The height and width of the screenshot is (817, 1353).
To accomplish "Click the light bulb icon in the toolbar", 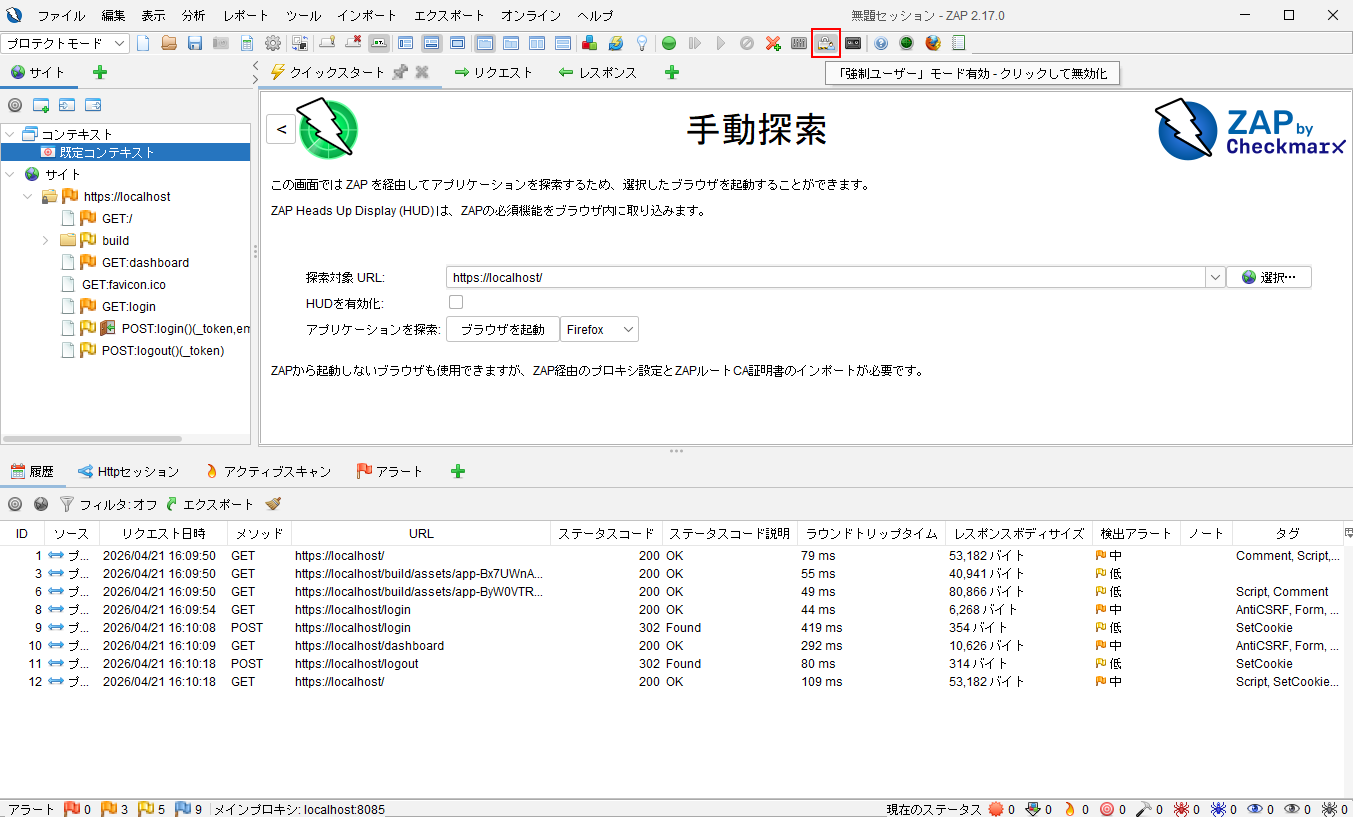I will coord(642,43).
